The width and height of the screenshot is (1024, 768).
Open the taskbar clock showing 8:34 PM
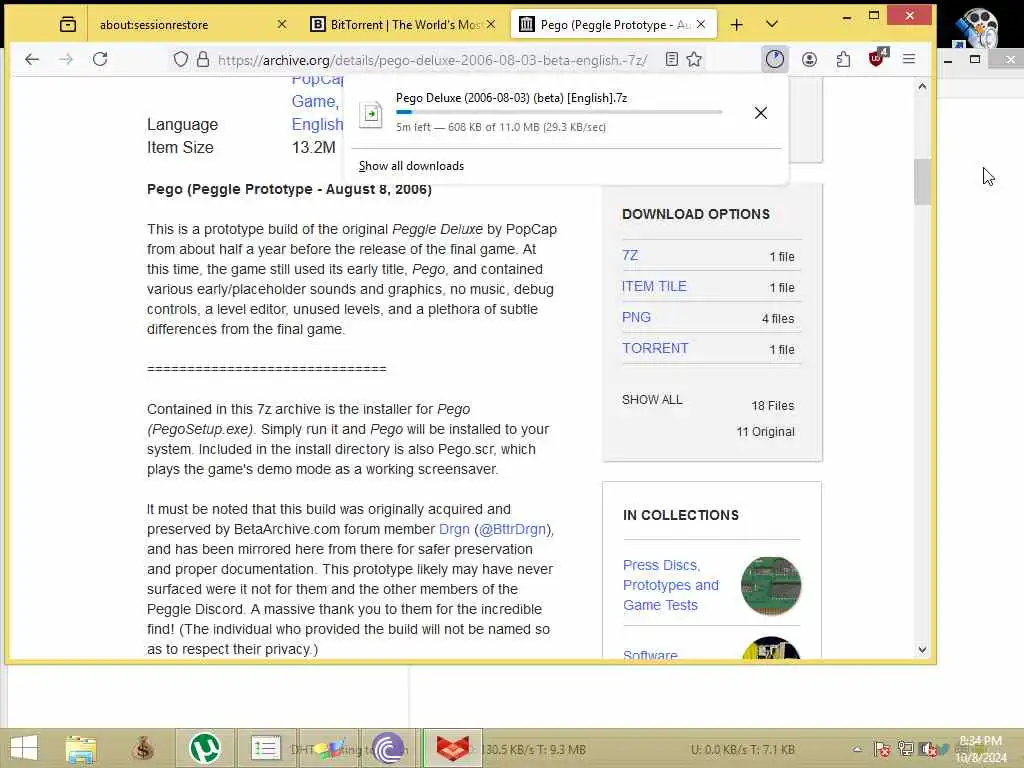pyautogui.click(x=981, y=749)
